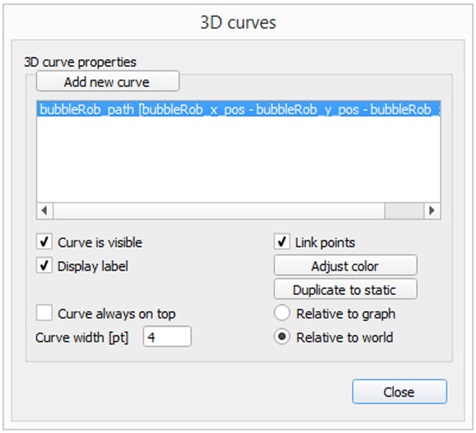
Task: Click the curve list's right scroll arrow
Action: tap(432, 211)
